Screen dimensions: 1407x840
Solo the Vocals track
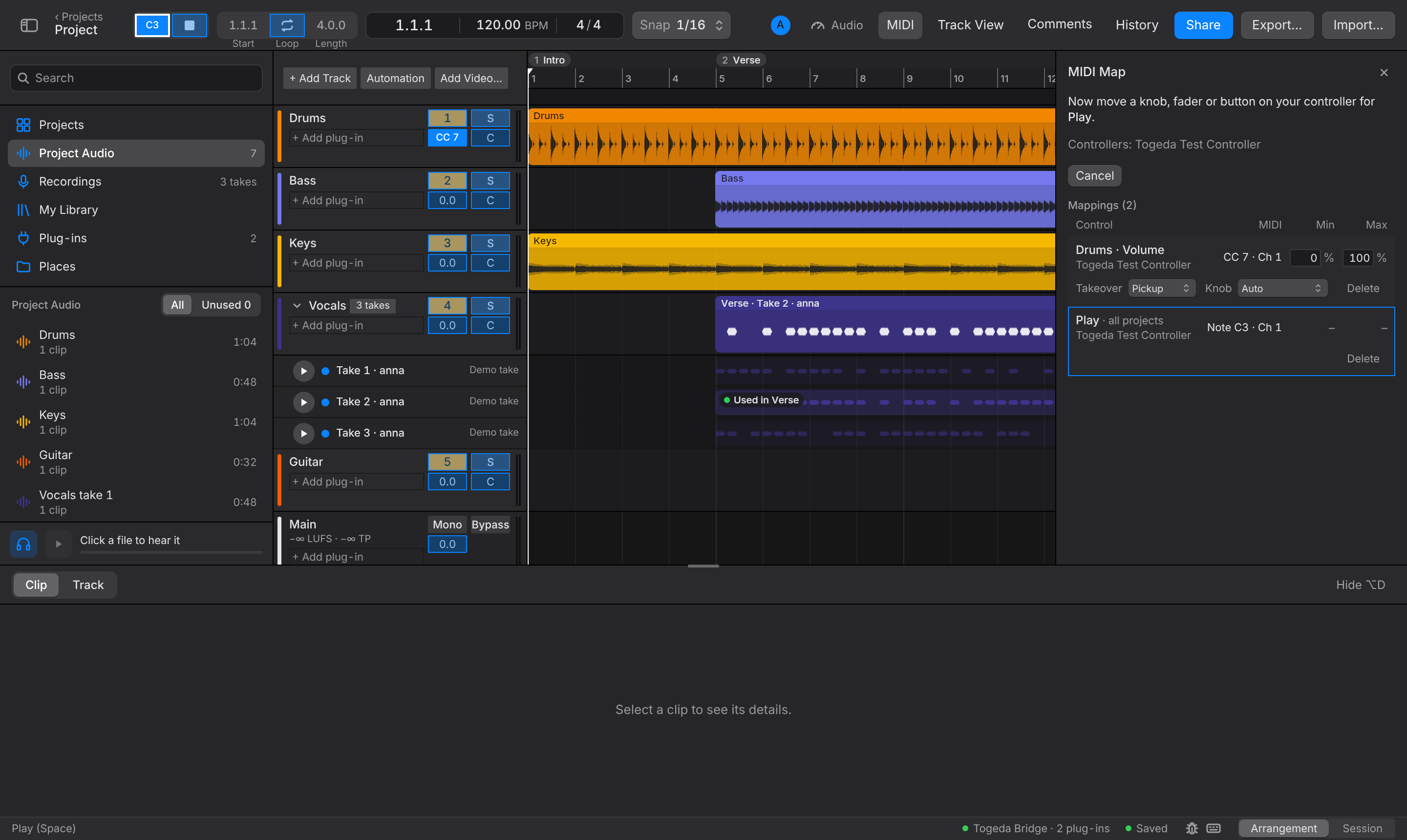pyautogui.click(x=490, y=306)
